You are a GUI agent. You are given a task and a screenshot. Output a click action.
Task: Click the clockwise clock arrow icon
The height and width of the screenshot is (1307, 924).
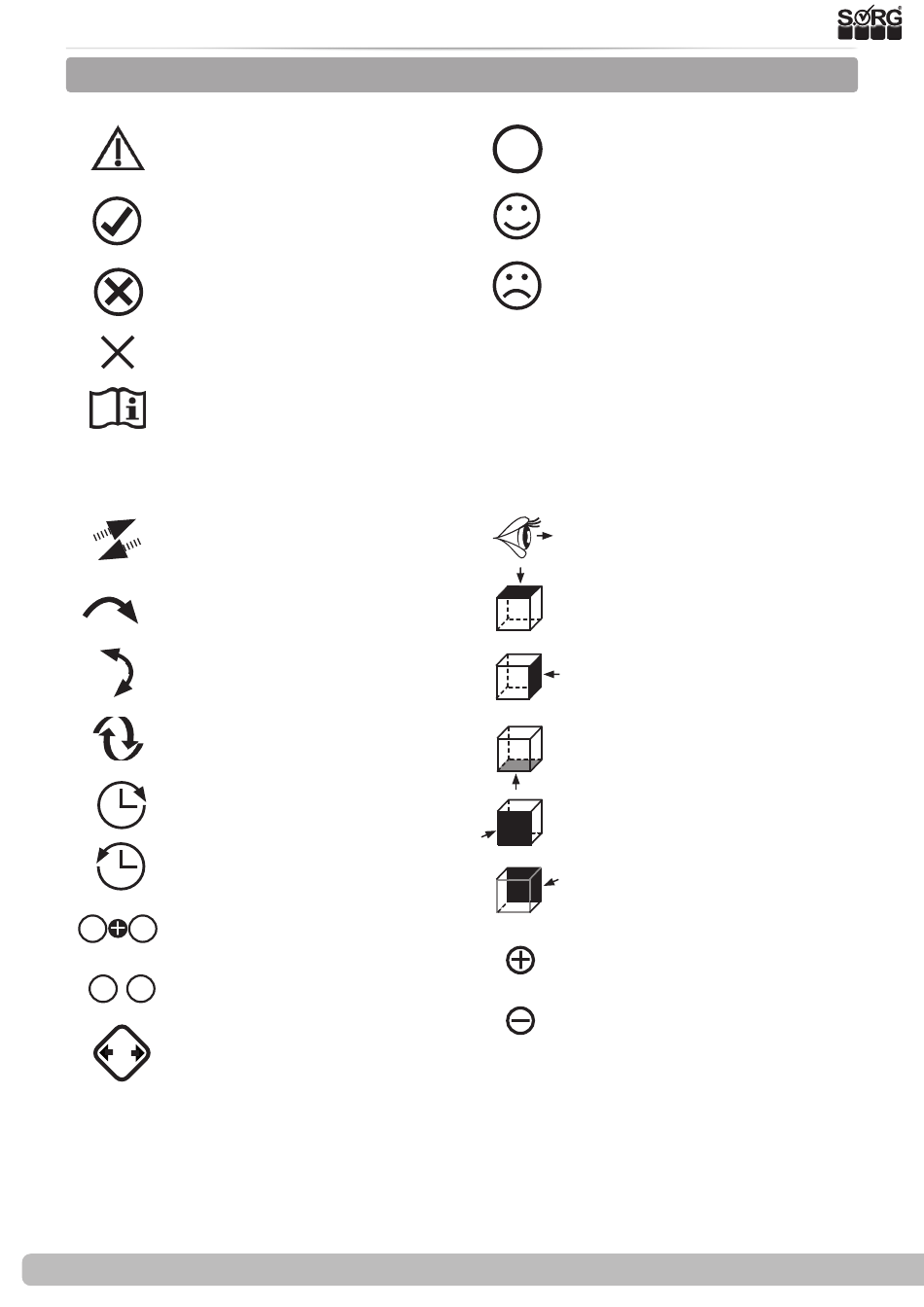[122, 805]
